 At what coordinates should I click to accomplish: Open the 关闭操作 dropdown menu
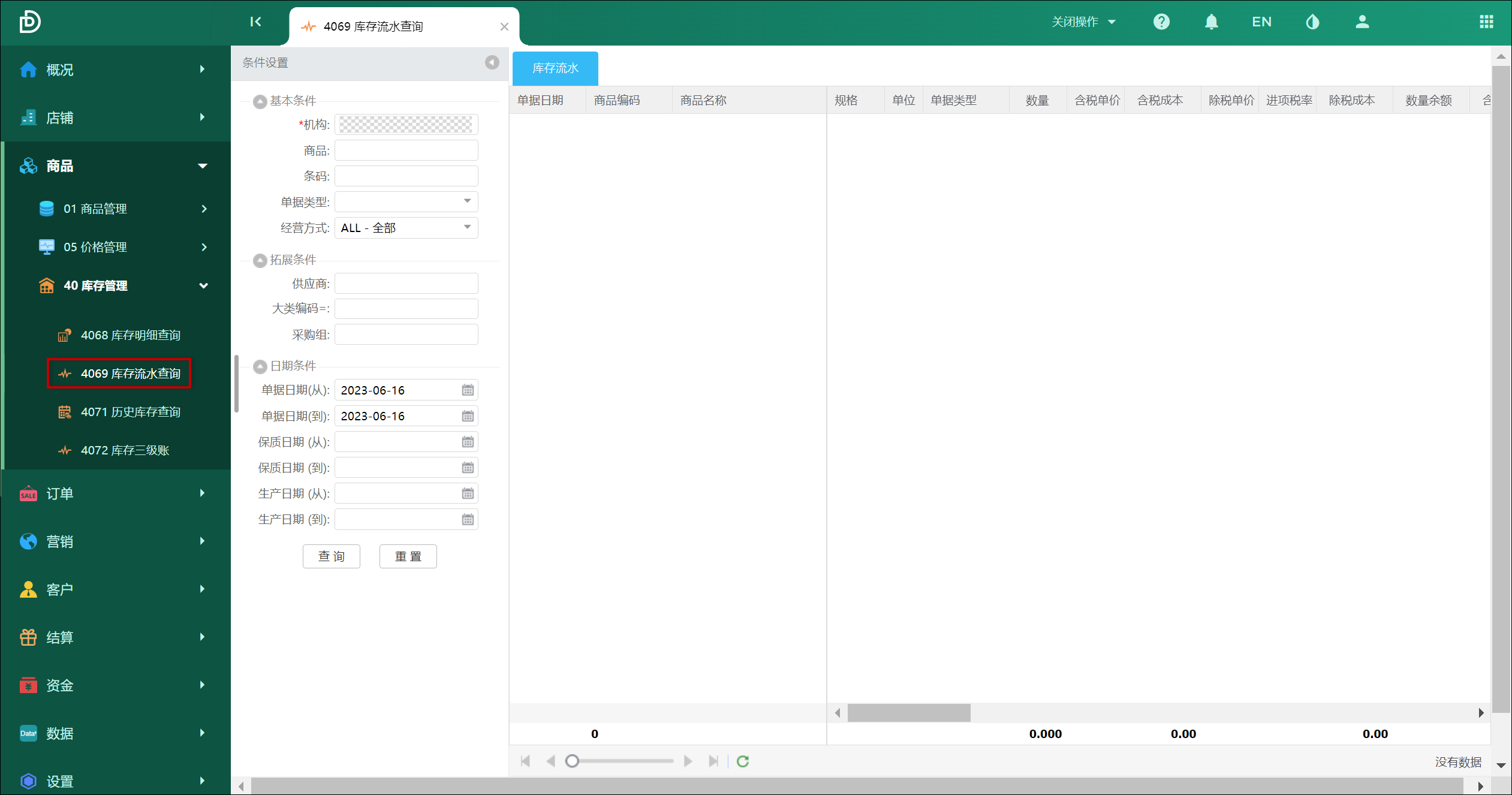(1083, 22)
